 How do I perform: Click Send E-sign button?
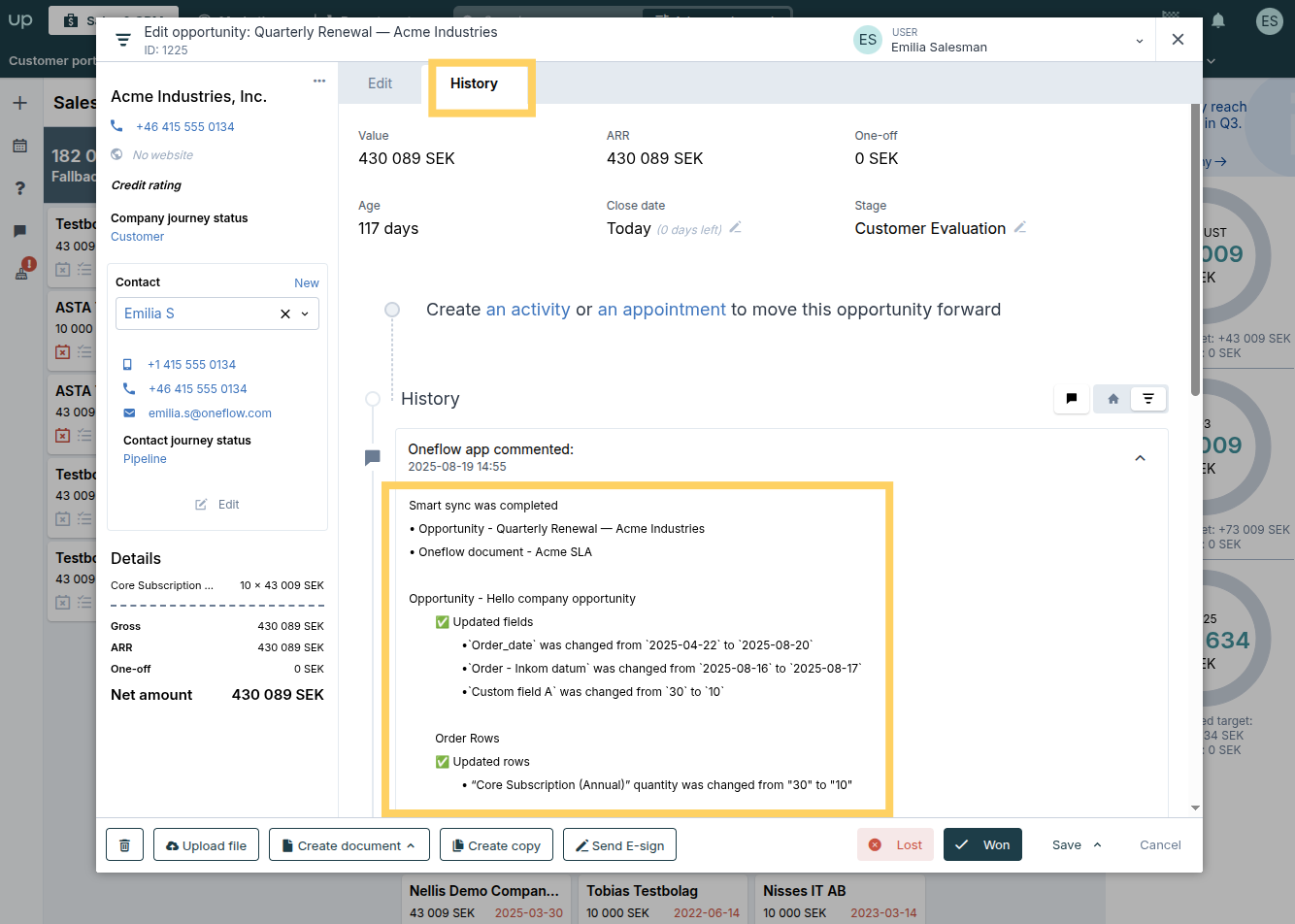(x=619, y=844)
